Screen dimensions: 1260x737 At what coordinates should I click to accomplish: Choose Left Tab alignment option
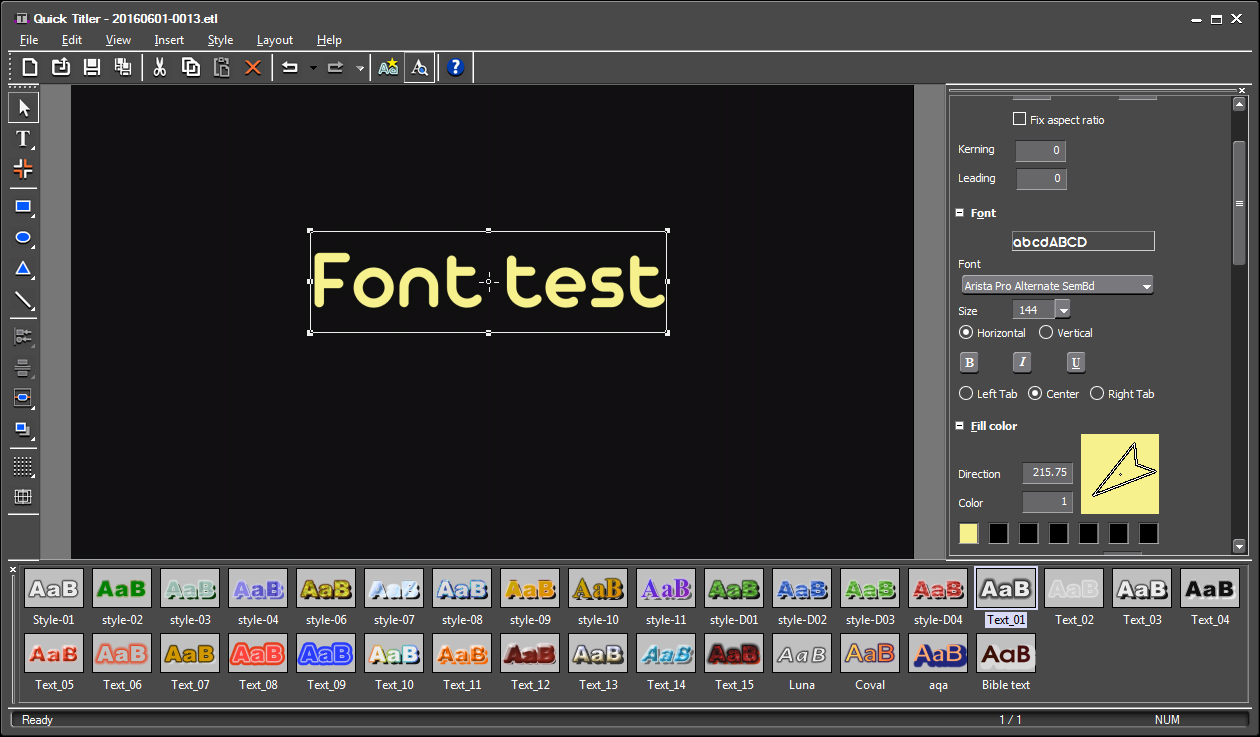click(x=966, y=394)
